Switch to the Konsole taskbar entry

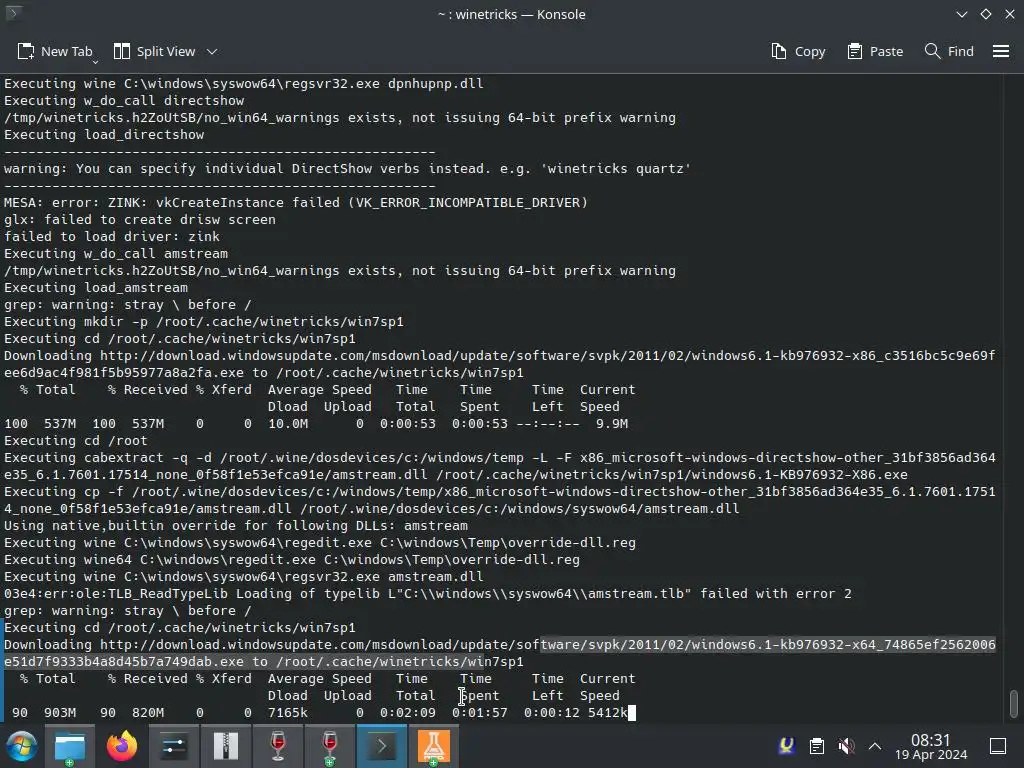coord(382,746)
